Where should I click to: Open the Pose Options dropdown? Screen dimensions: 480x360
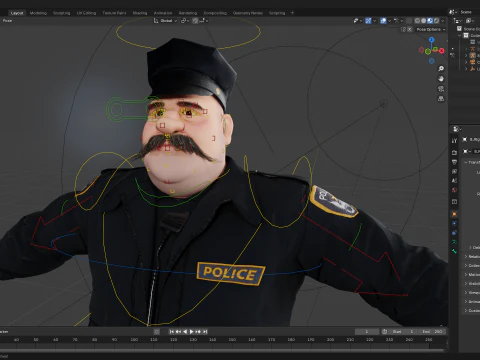431,29
